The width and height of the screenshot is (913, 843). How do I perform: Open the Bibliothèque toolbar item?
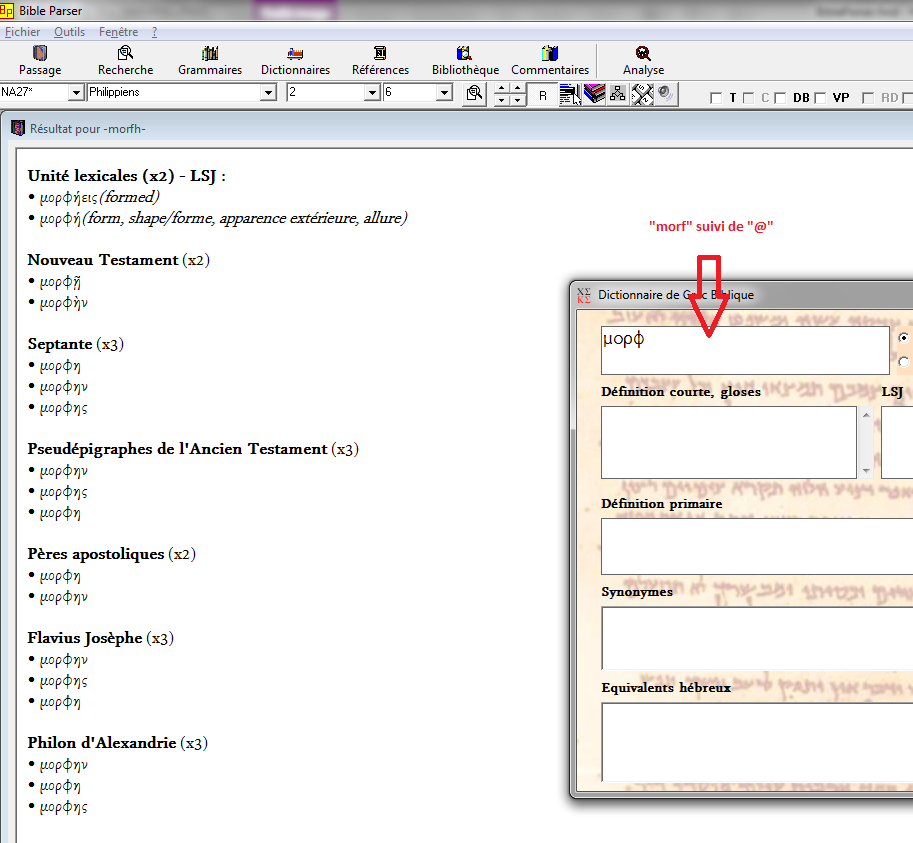pos(465,61)
